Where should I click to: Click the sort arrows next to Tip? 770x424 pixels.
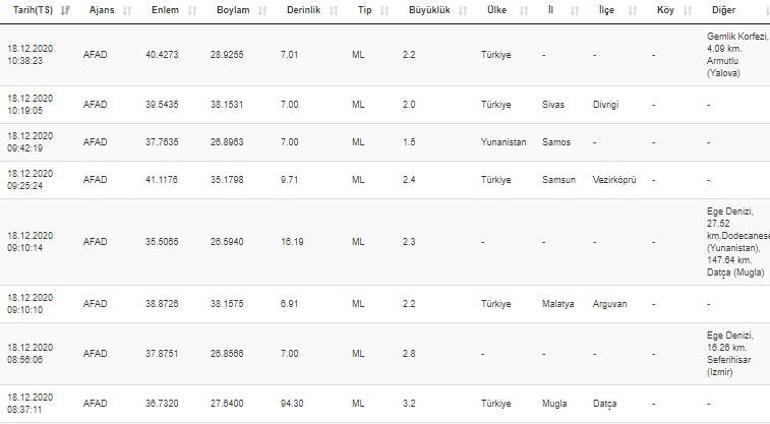(x=383, y=9)
